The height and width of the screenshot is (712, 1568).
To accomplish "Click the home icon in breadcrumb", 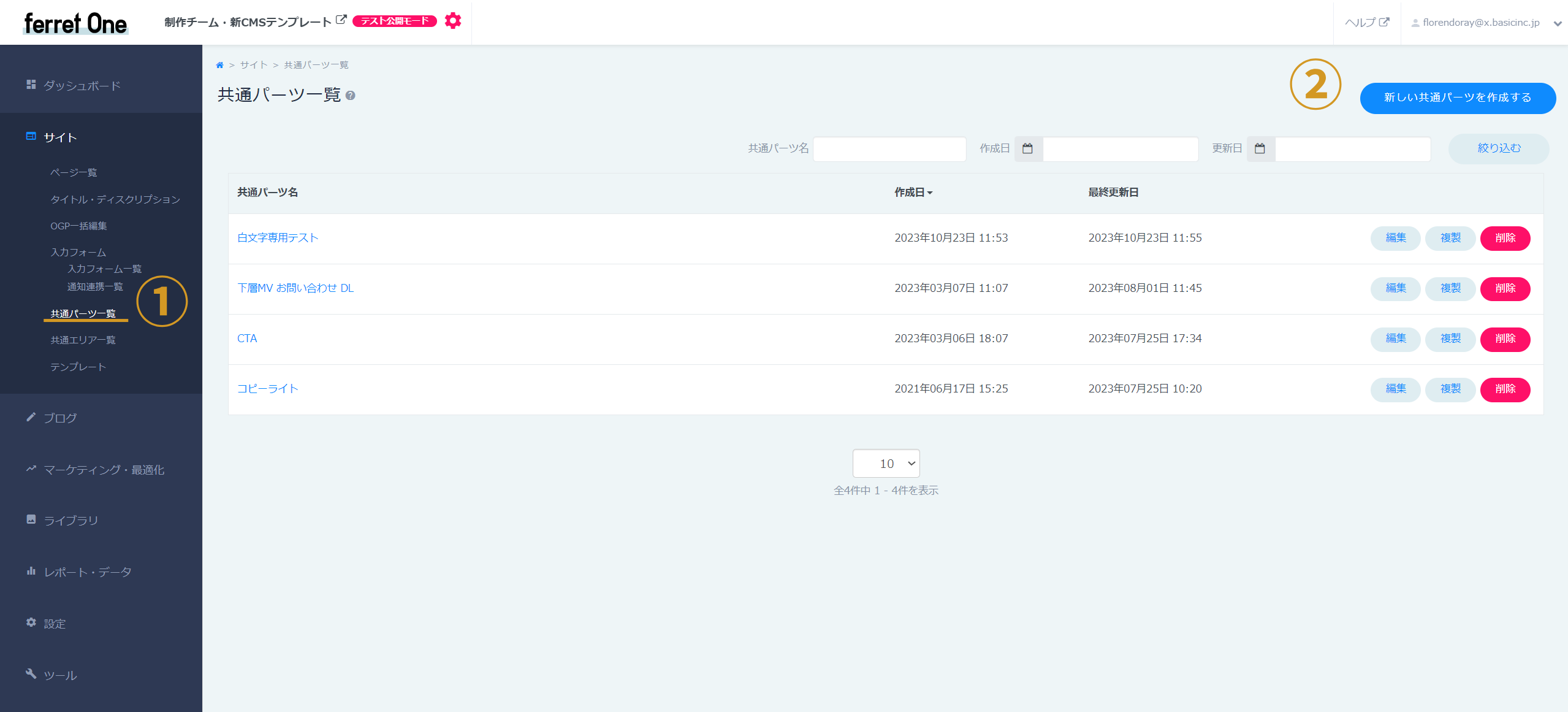I will (x=219, y=65).
